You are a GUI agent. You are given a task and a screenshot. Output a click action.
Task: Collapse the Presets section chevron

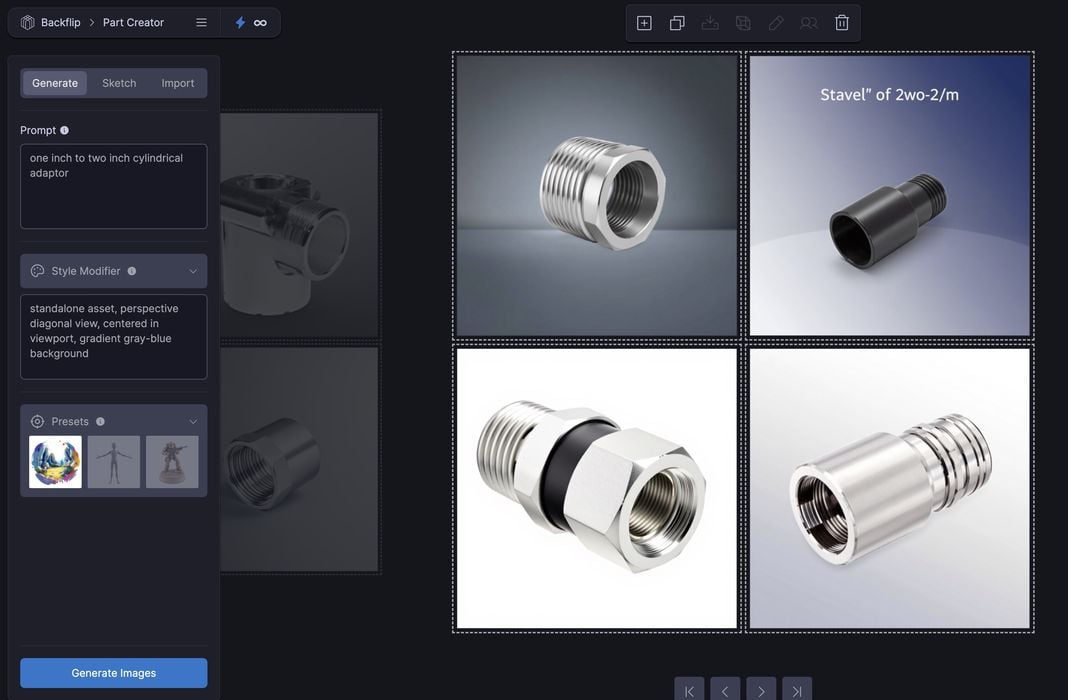point(193,422)
